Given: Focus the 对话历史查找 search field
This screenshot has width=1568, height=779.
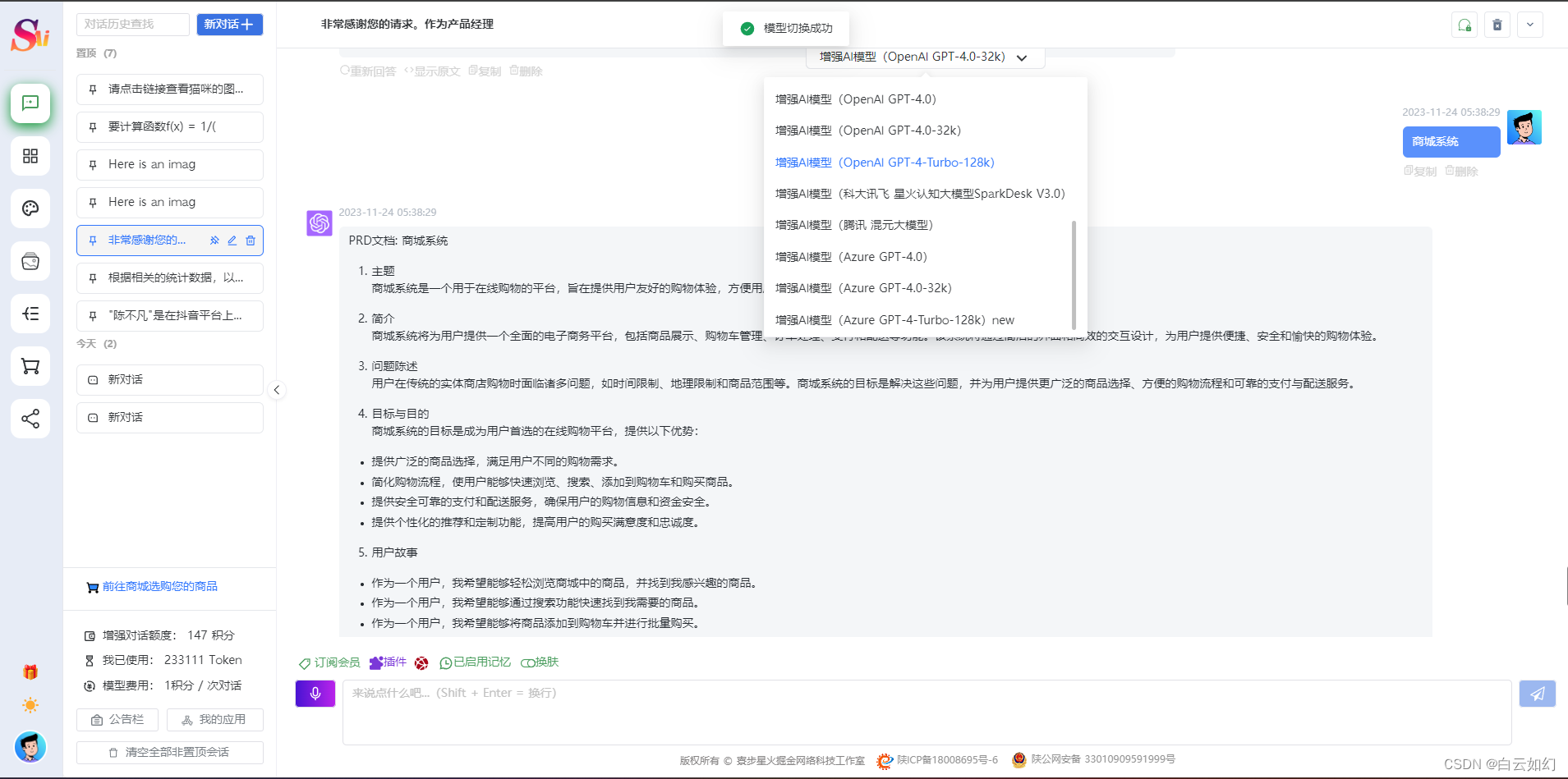Looking at the screenshot, I should (133, 25).
